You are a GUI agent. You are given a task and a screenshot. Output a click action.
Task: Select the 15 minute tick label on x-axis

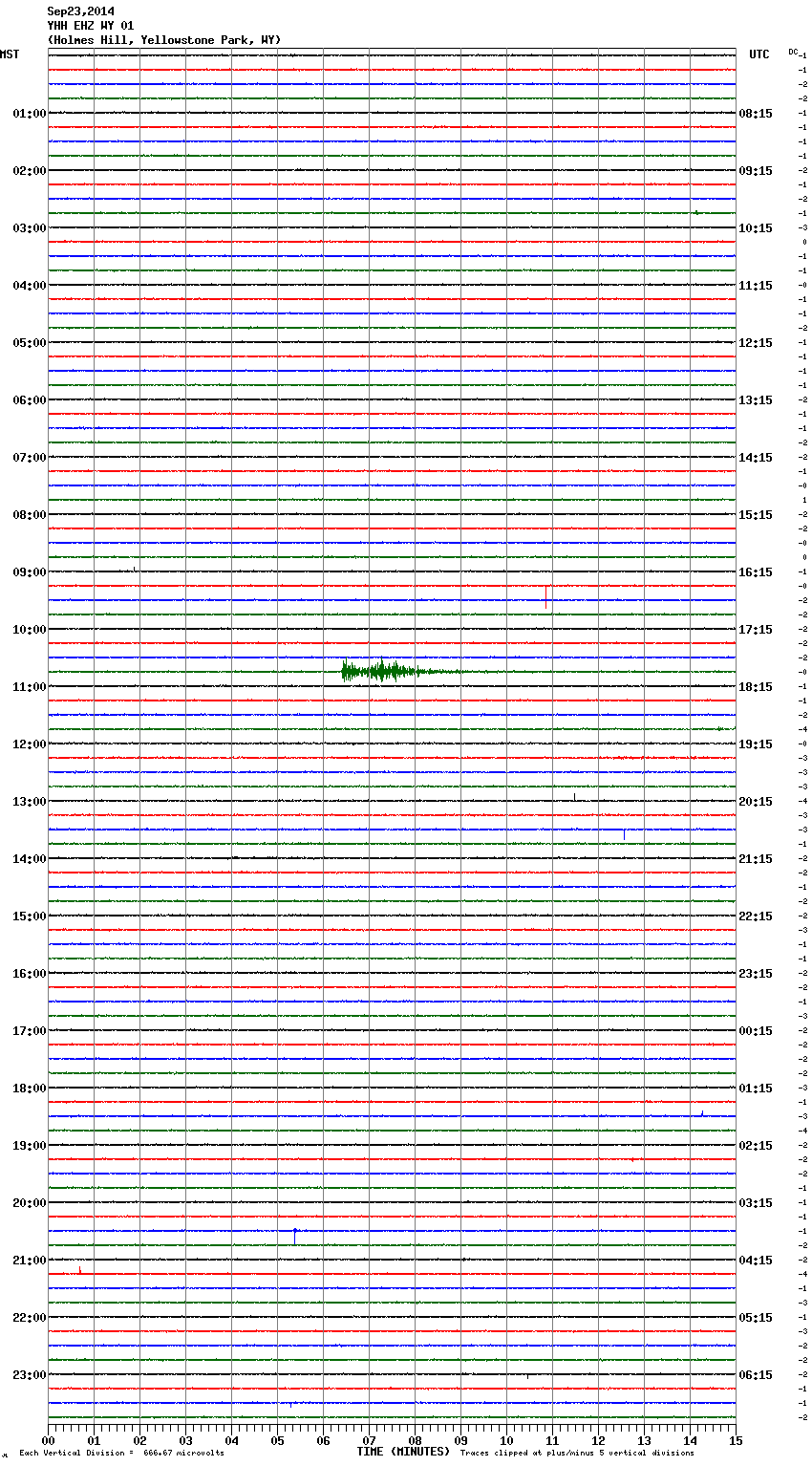click(x=735, y=1441)
